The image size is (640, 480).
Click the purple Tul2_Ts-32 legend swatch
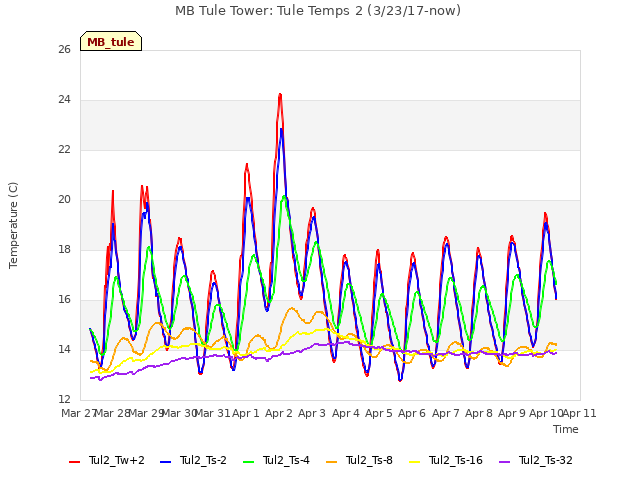pos(505,462)
